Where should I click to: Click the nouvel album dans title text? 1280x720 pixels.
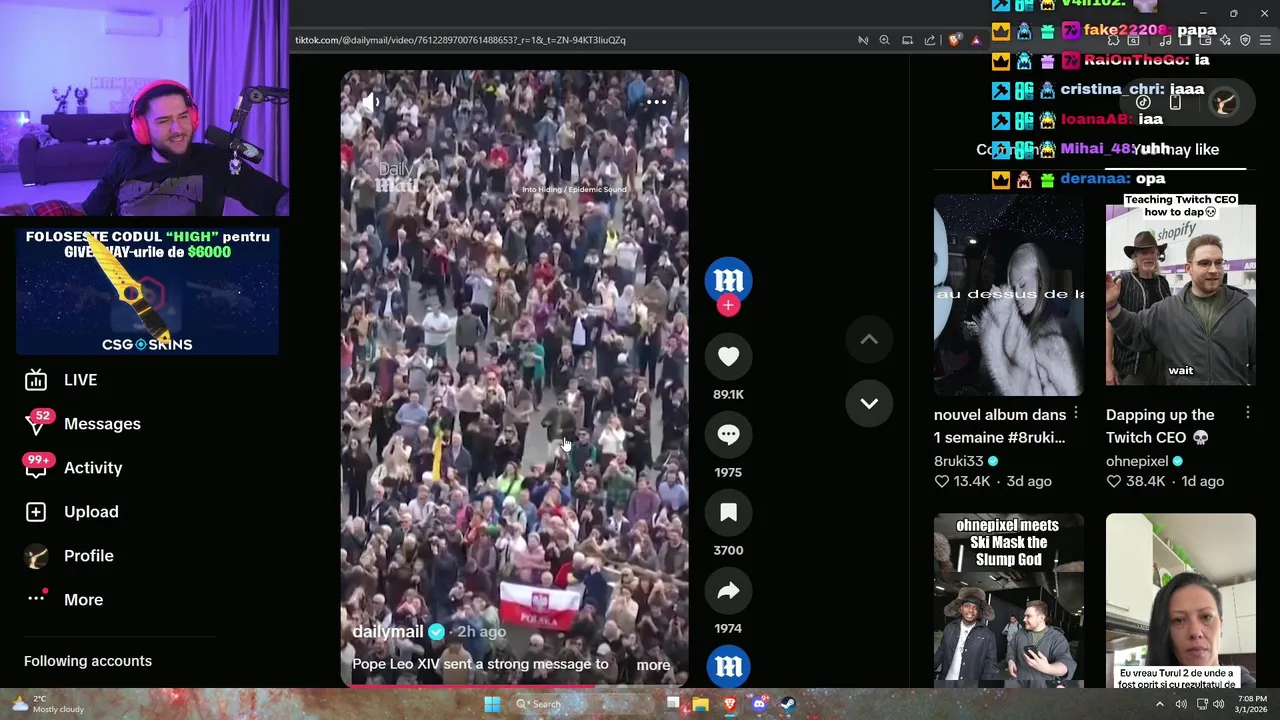click(x=1000, y=426)
